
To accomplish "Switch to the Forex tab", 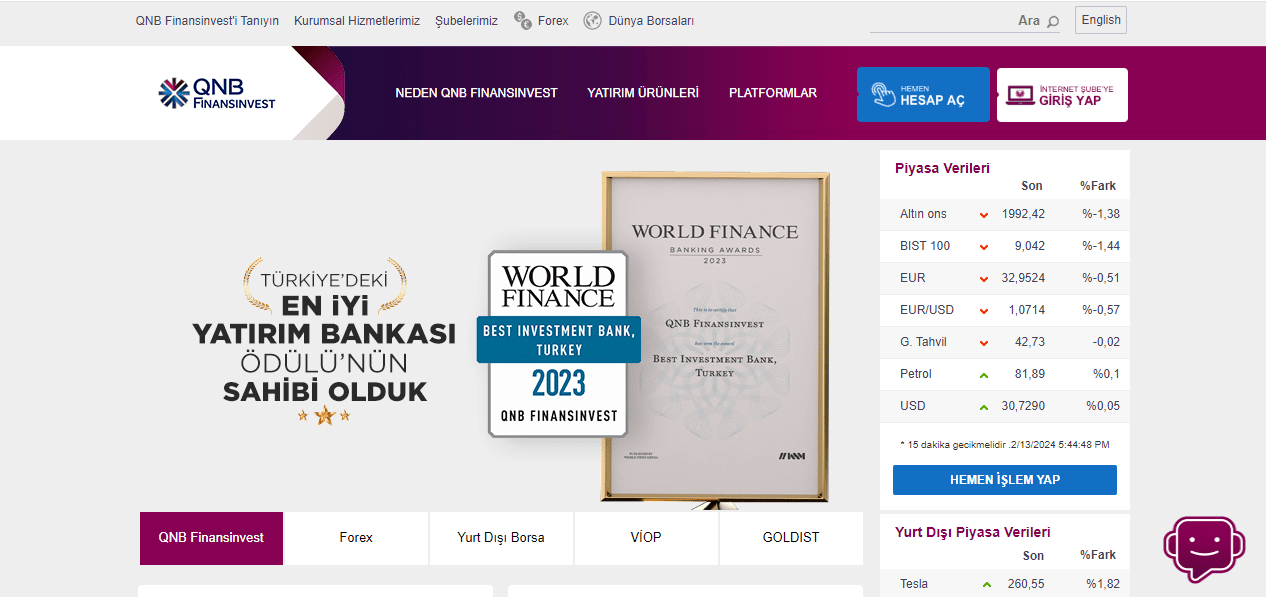I will pyautogui.click(x=356, y=538).
